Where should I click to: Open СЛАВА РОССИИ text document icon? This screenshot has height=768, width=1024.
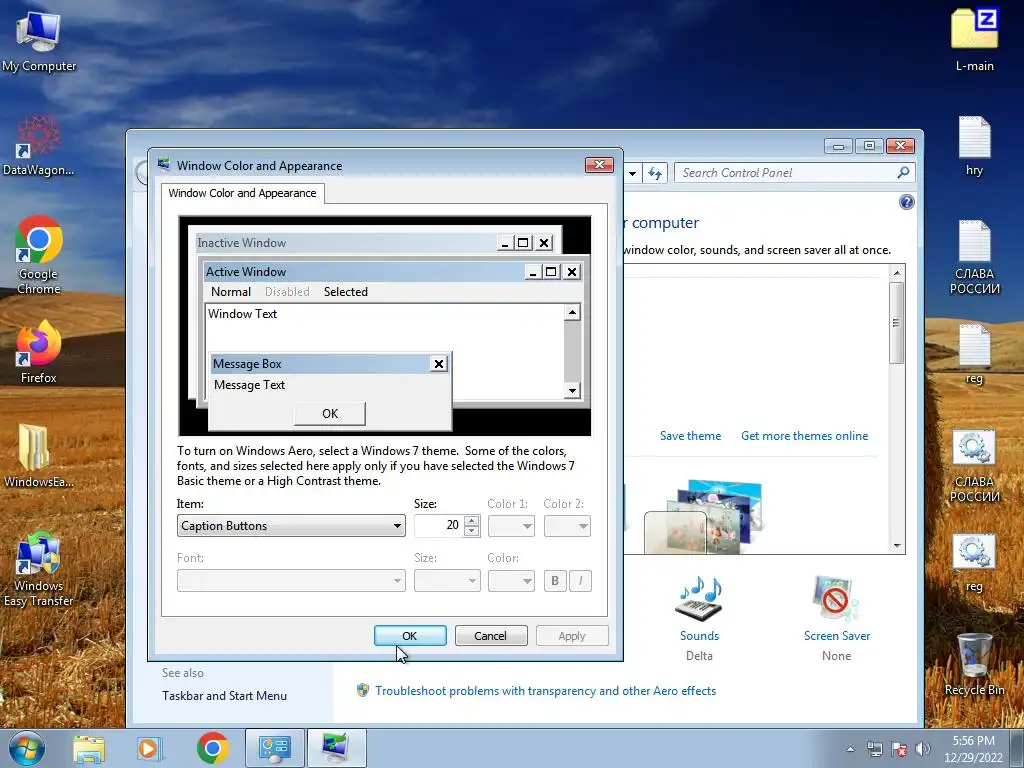[974, 257]
